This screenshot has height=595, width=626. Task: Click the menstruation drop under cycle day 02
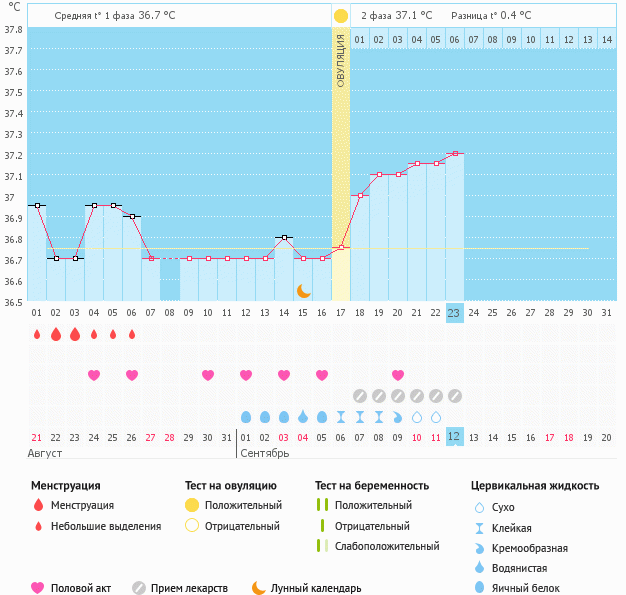(56, 334)
